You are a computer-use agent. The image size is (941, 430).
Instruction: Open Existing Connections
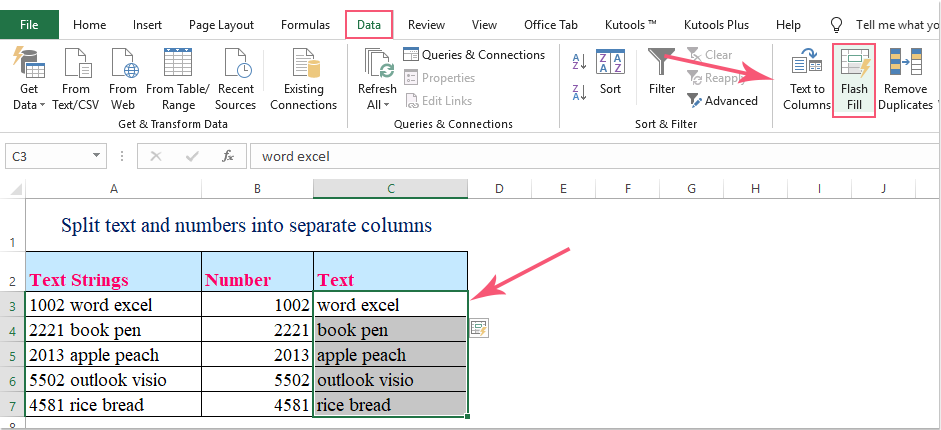(303, 80)
